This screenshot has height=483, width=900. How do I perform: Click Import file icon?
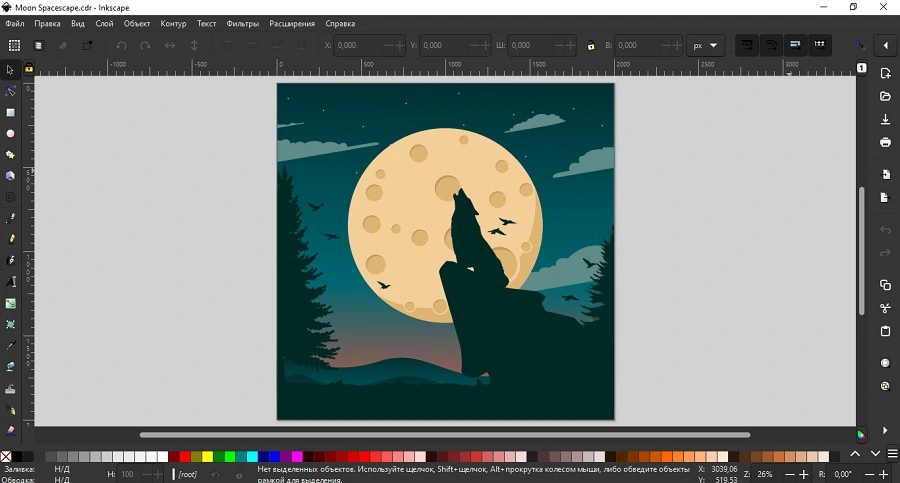pos(885,175)
